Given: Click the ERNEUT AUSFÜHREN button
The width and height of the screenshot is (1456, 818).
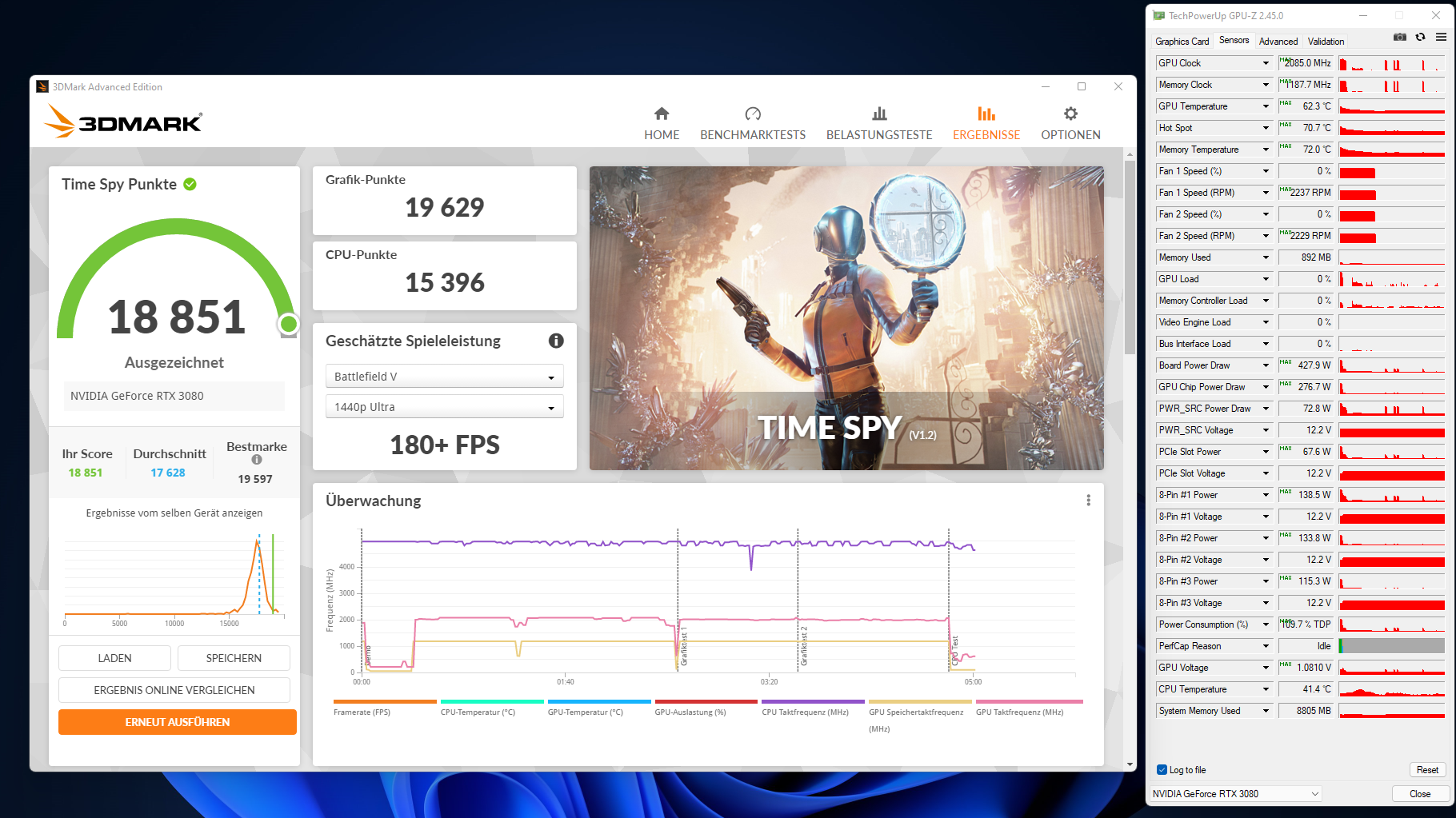Looking at the screenshot, I should tap(178, 722).
